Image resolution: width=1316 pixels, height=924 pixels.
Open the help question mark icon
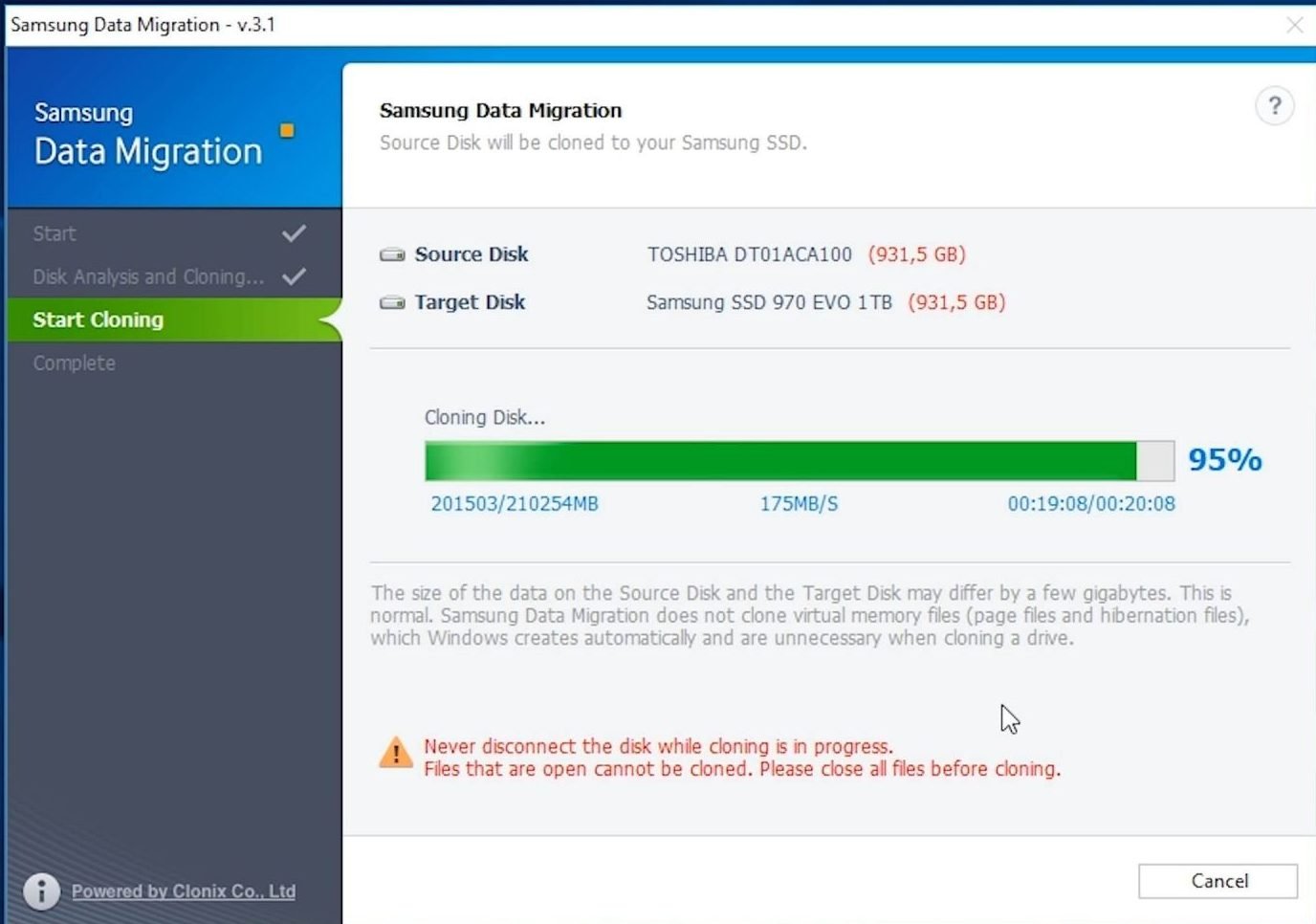[1274, 106]
